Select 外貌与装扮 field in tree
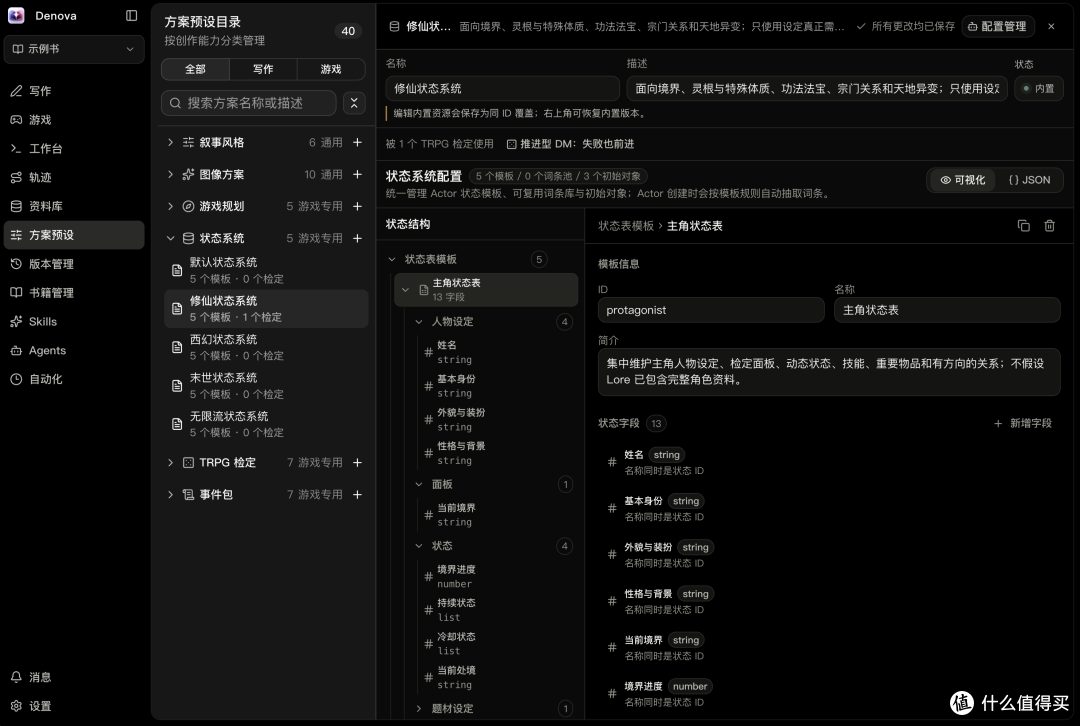 pyautogui.click(x=496, y=419)
